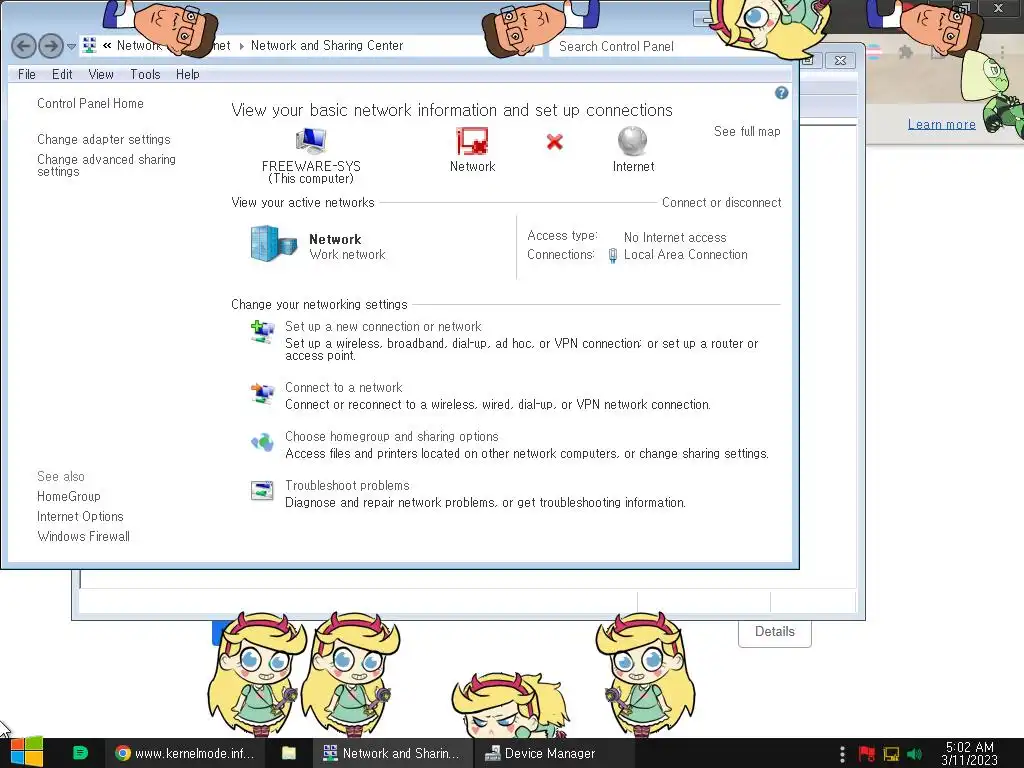The width and height of the screenshot is (1024, 768).
Task: Click the Back navigation arrow button
Action: 24,46
